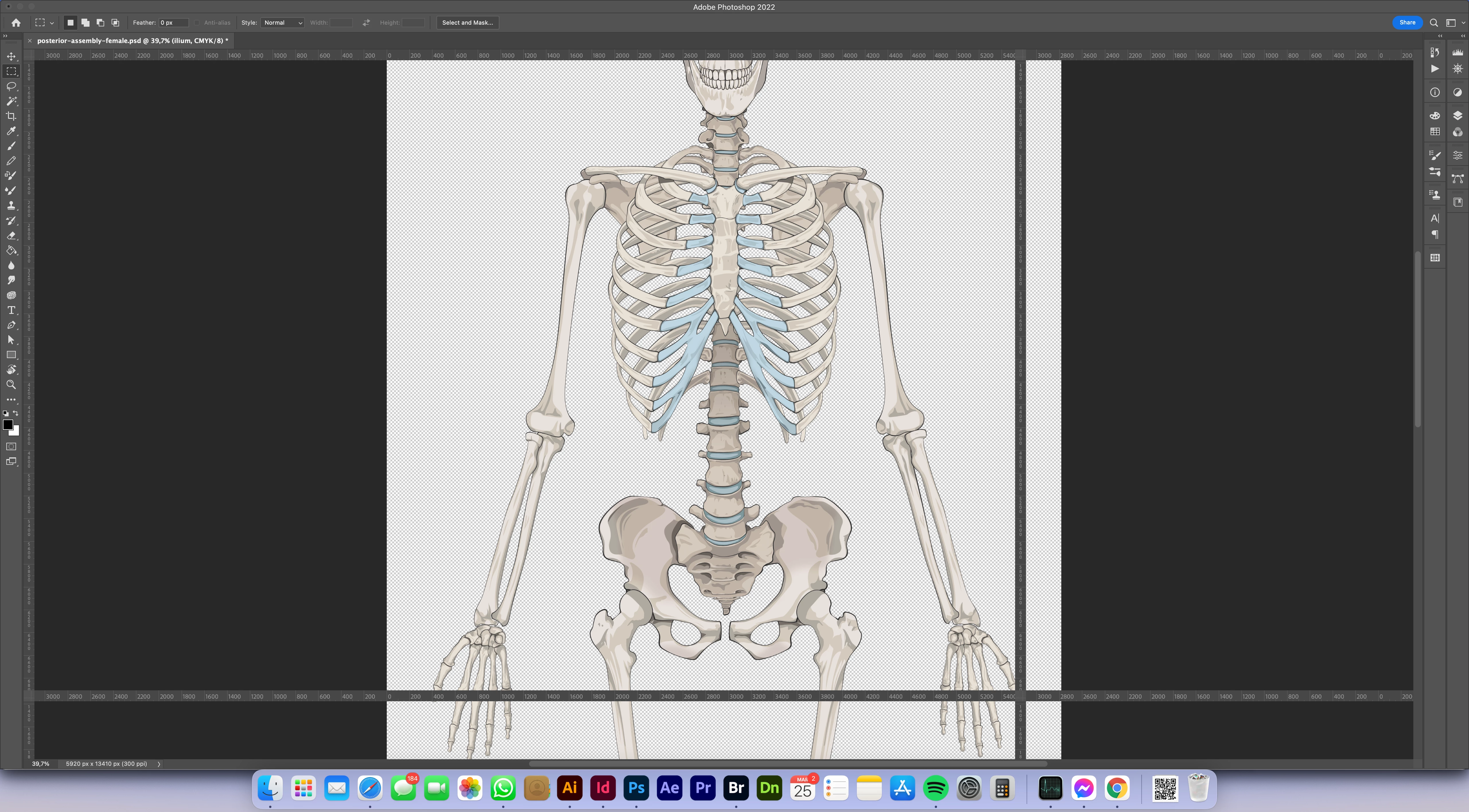1469x812 pixels.
Task: Enable Add to selection mode
Action: (86, 23)
